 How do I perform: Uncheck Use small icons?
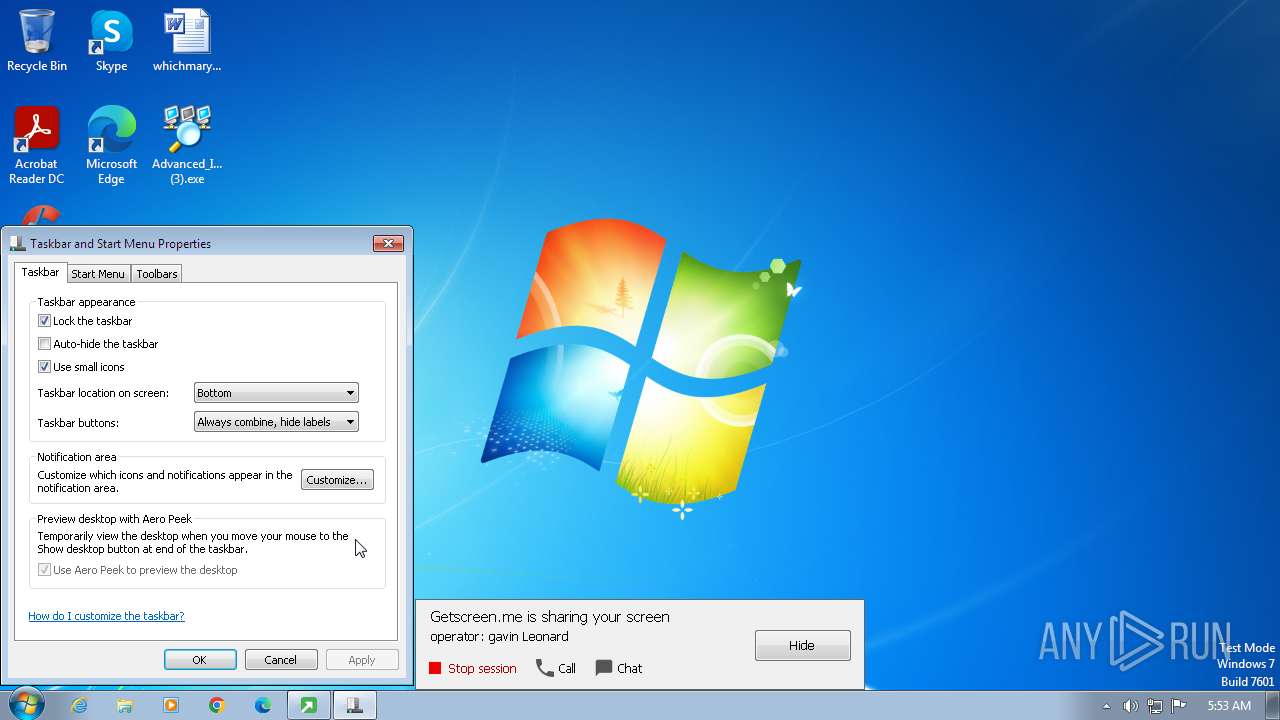44,367
